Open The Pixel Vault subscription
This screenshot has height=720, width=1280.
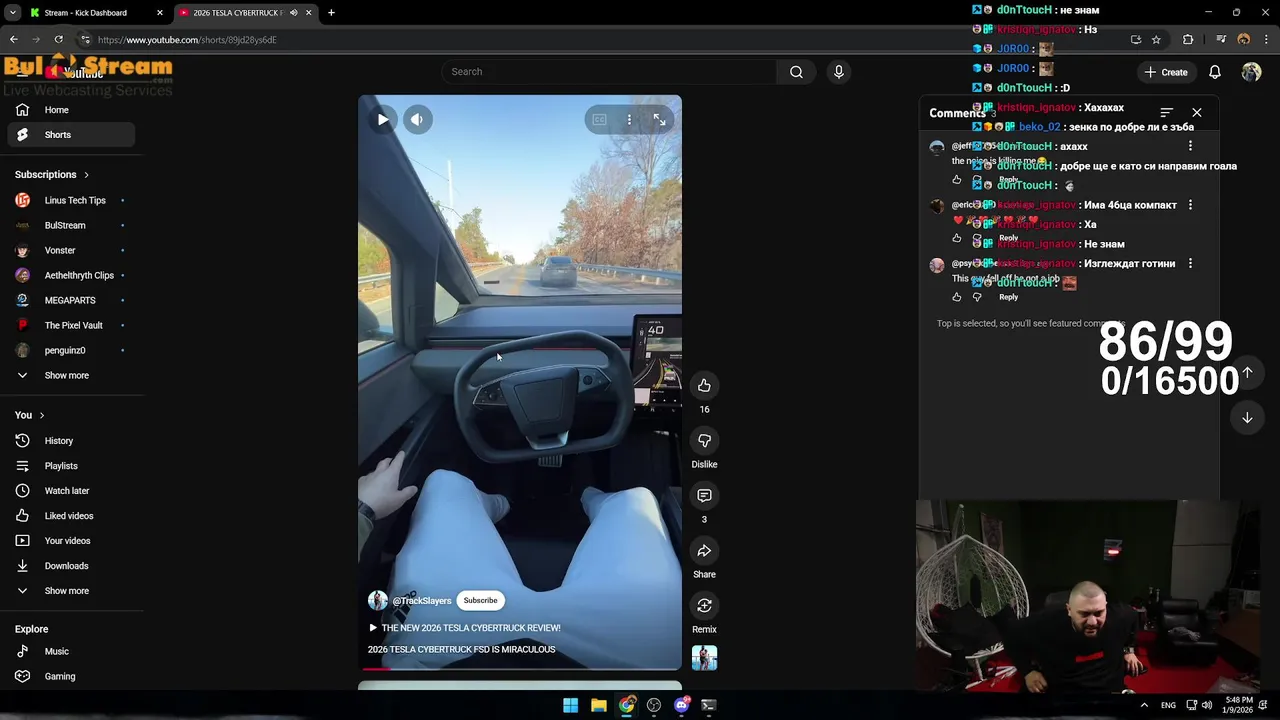[70, 325]
